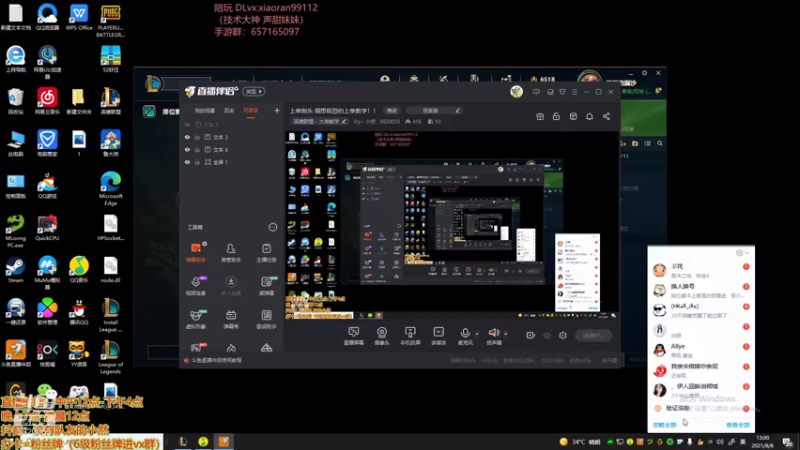Toggle the lock on the 文本 3 source

pyautogui.click(x=197, y=137)
